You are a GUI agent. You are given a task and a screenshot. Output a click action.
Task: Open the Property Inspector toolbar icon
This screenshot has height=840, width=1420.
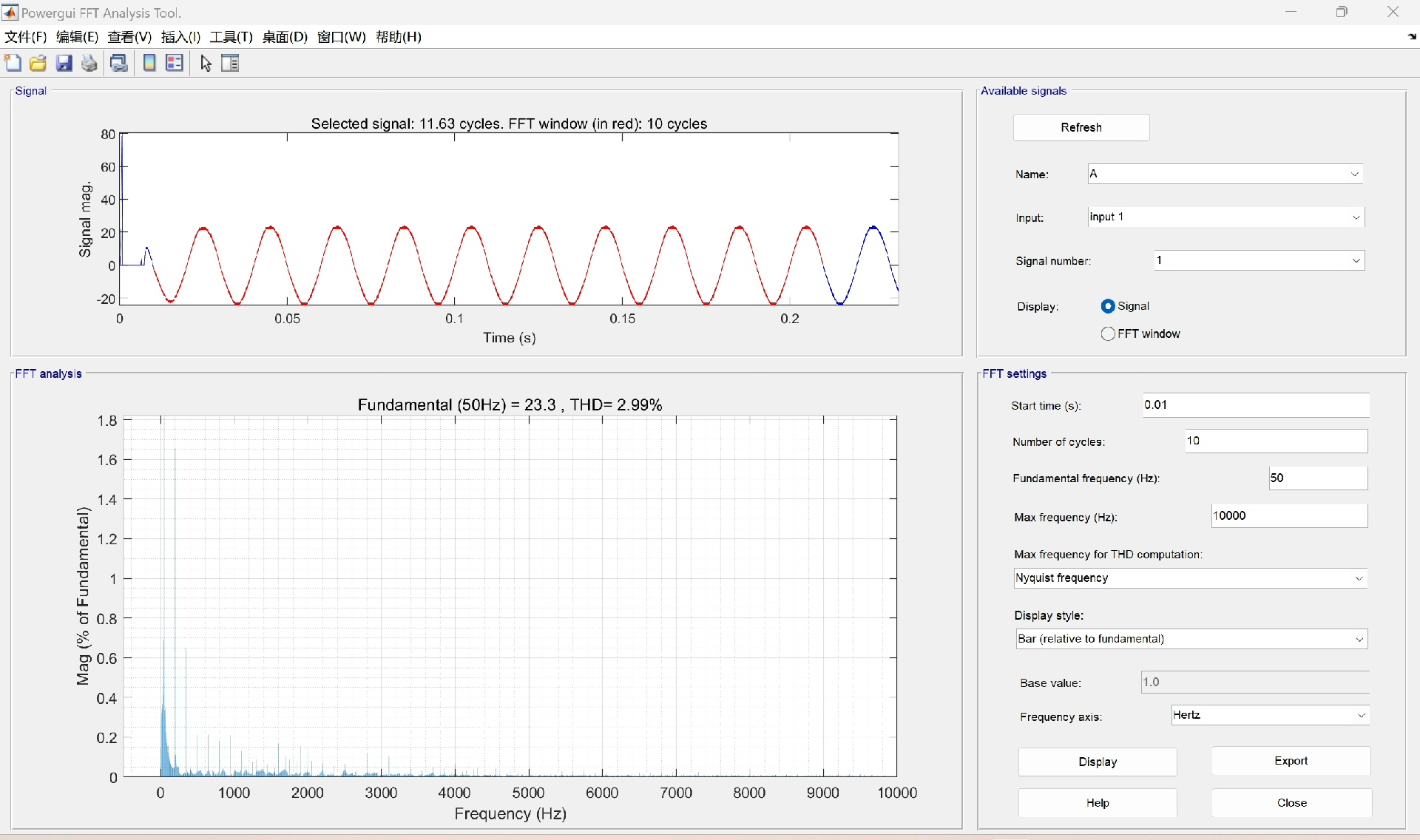click(x=230, y=64)
